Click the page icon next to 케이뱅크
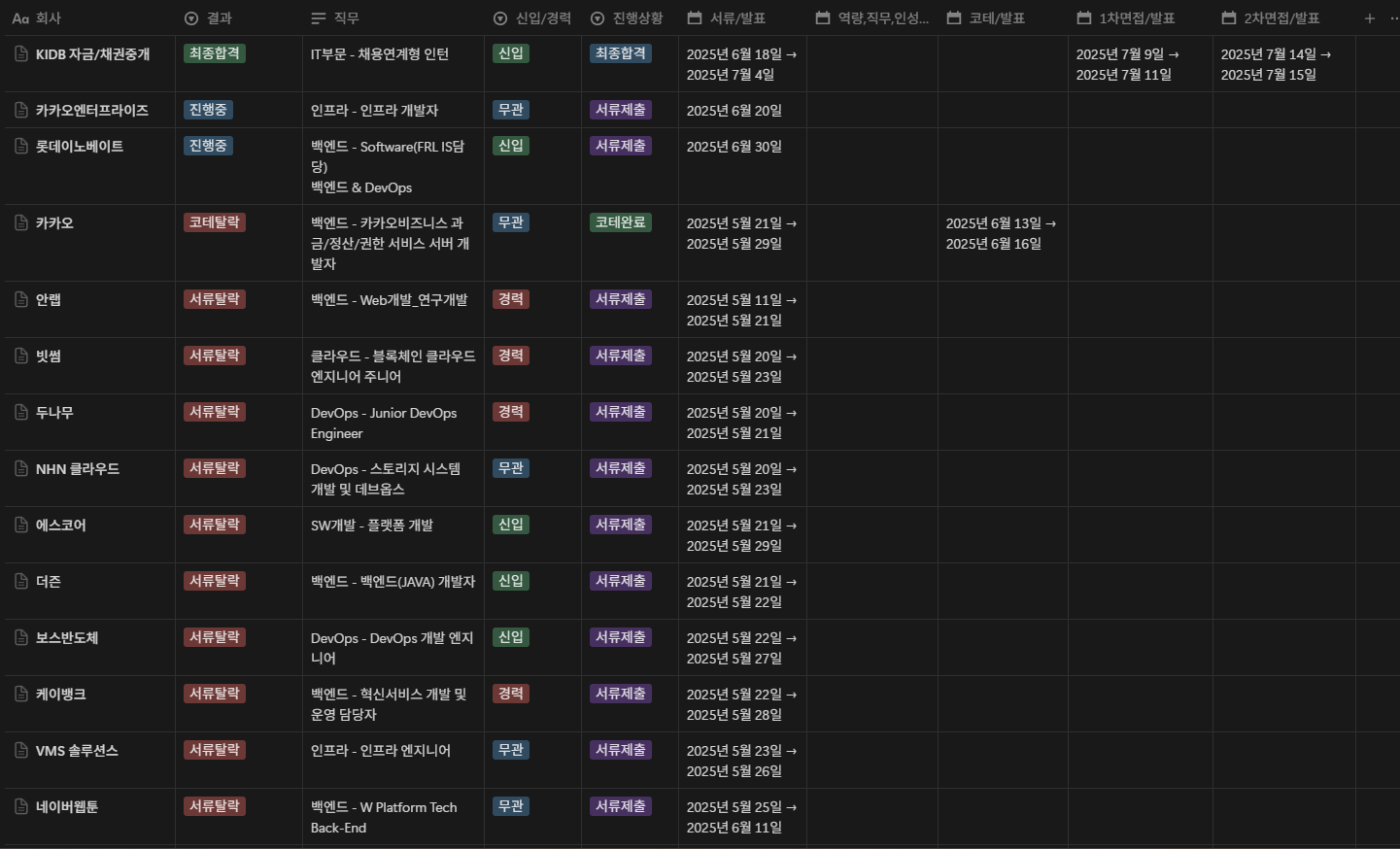The height and width of the screenshot is (849, 1400). [x=21, y=695]
